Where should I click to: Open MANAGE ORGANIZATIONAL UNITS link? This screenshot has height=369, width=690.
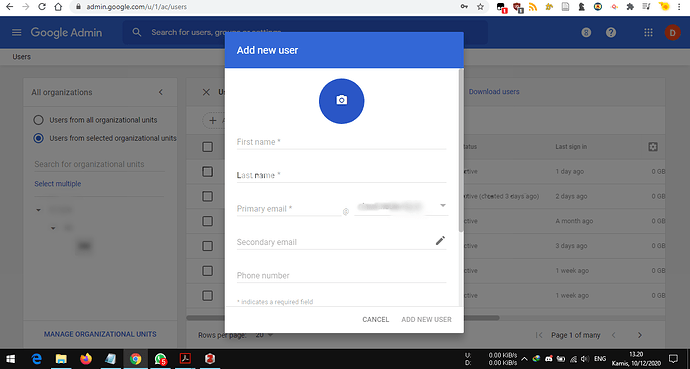click(x=100, y=334)
